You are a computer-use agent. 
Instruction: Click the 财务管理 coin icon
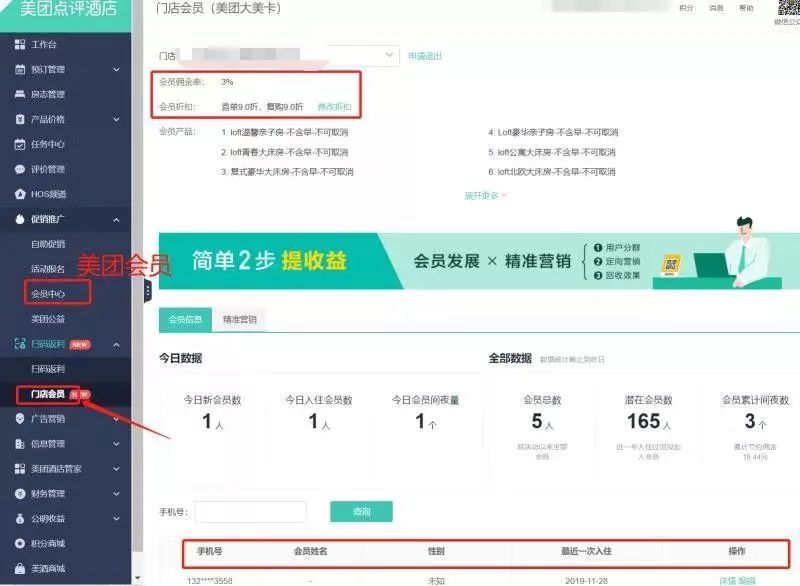(x=20, y=494)
